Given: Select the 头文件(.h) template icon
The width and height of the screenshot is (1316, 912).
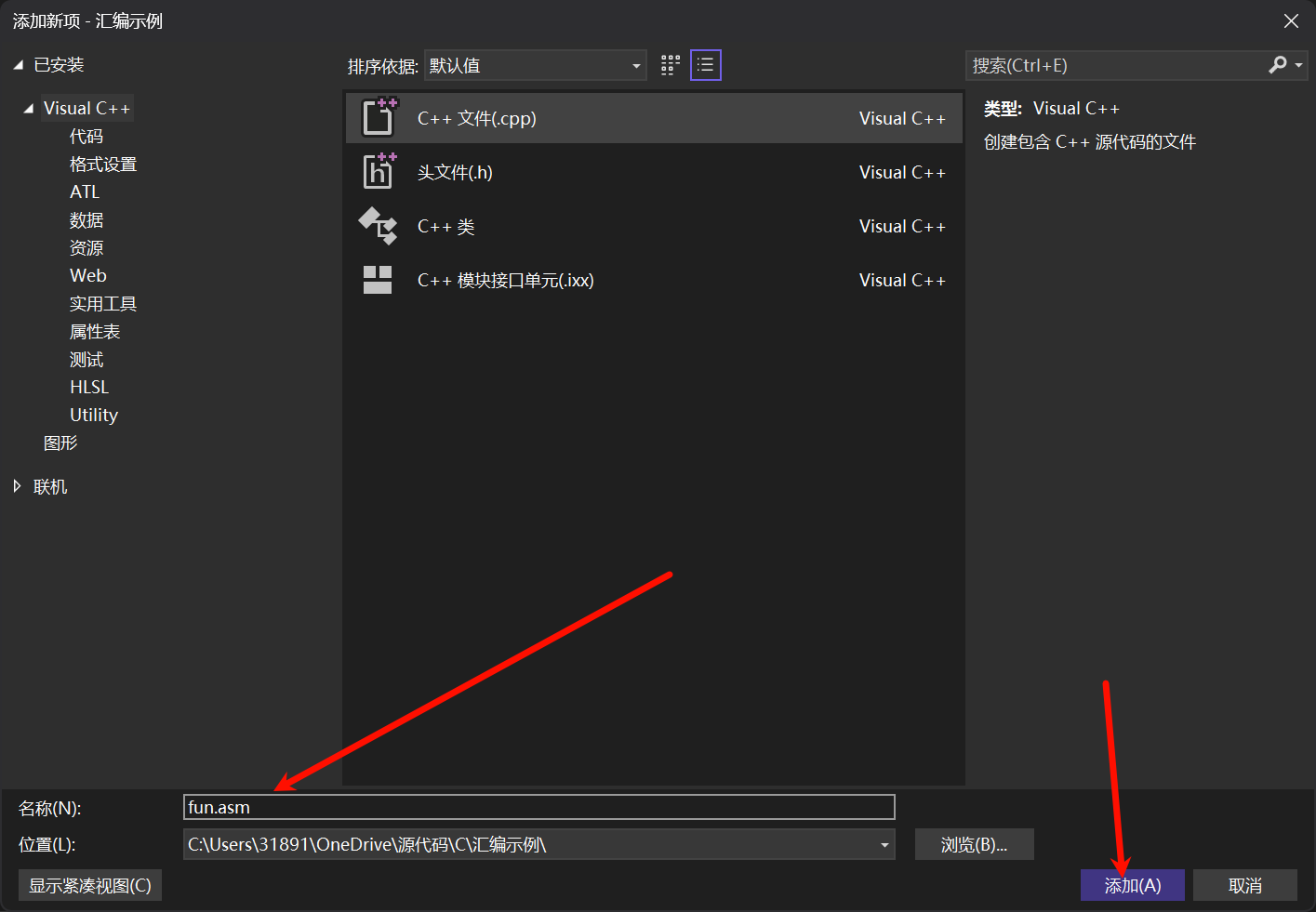Looking at the screenshot, I should [x=379, y=171].
